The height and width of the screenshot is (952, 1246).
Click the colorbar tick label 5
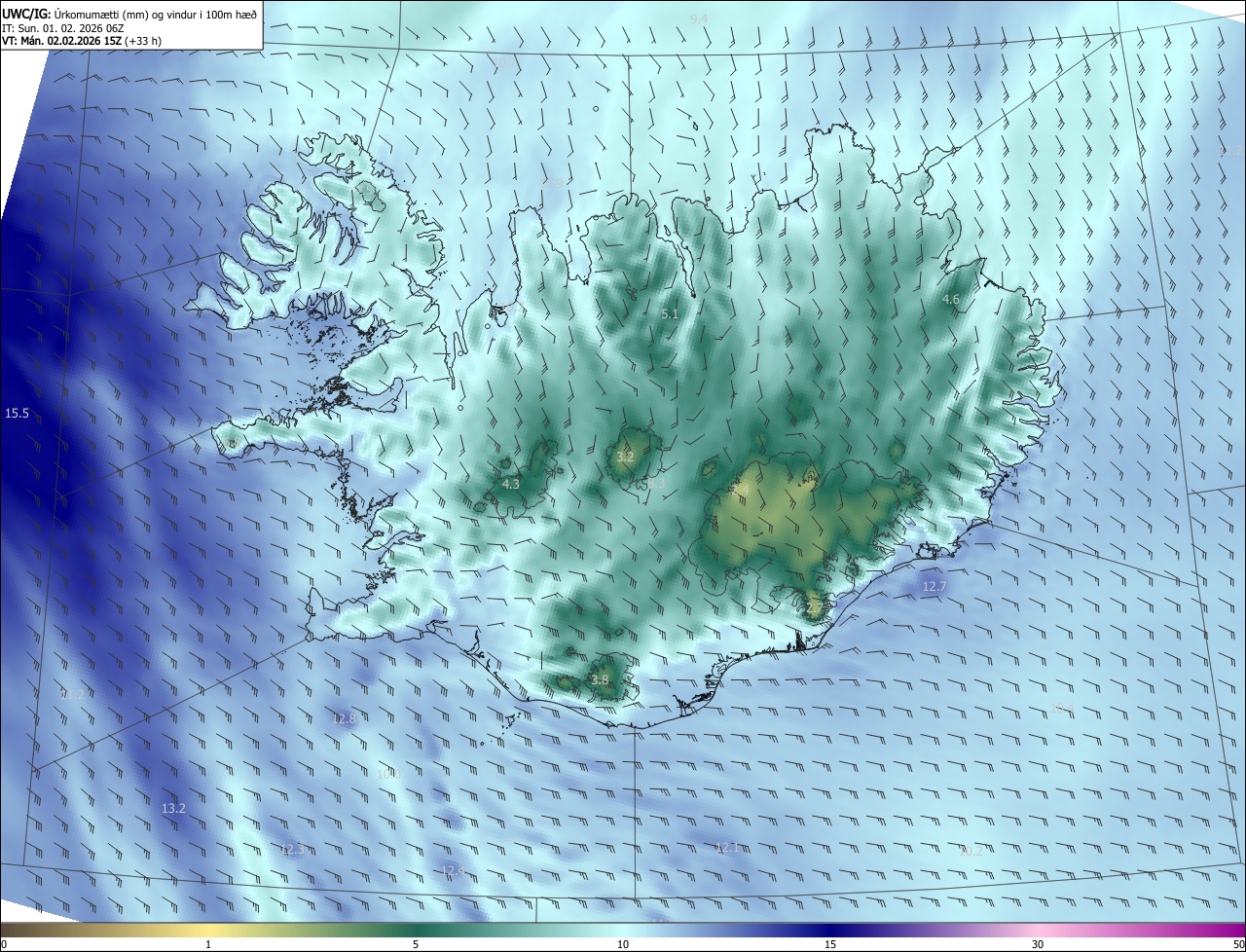416,944
